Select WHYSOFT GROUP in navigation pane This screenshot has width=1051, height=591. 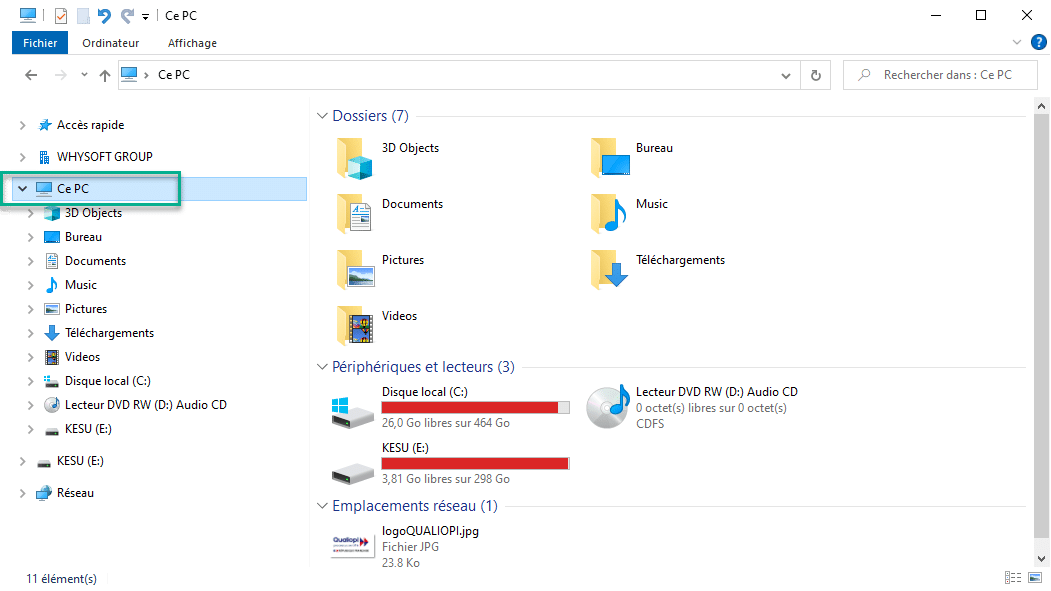coord(104,157)
